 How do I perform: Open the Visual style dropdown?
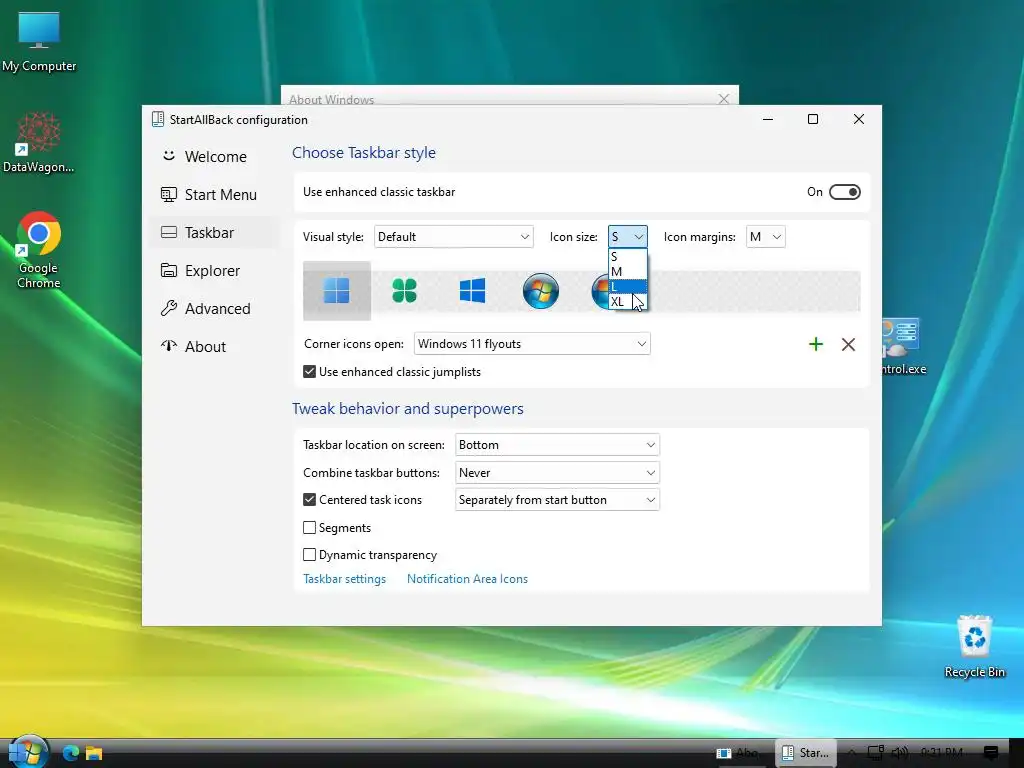coord(454,236)
